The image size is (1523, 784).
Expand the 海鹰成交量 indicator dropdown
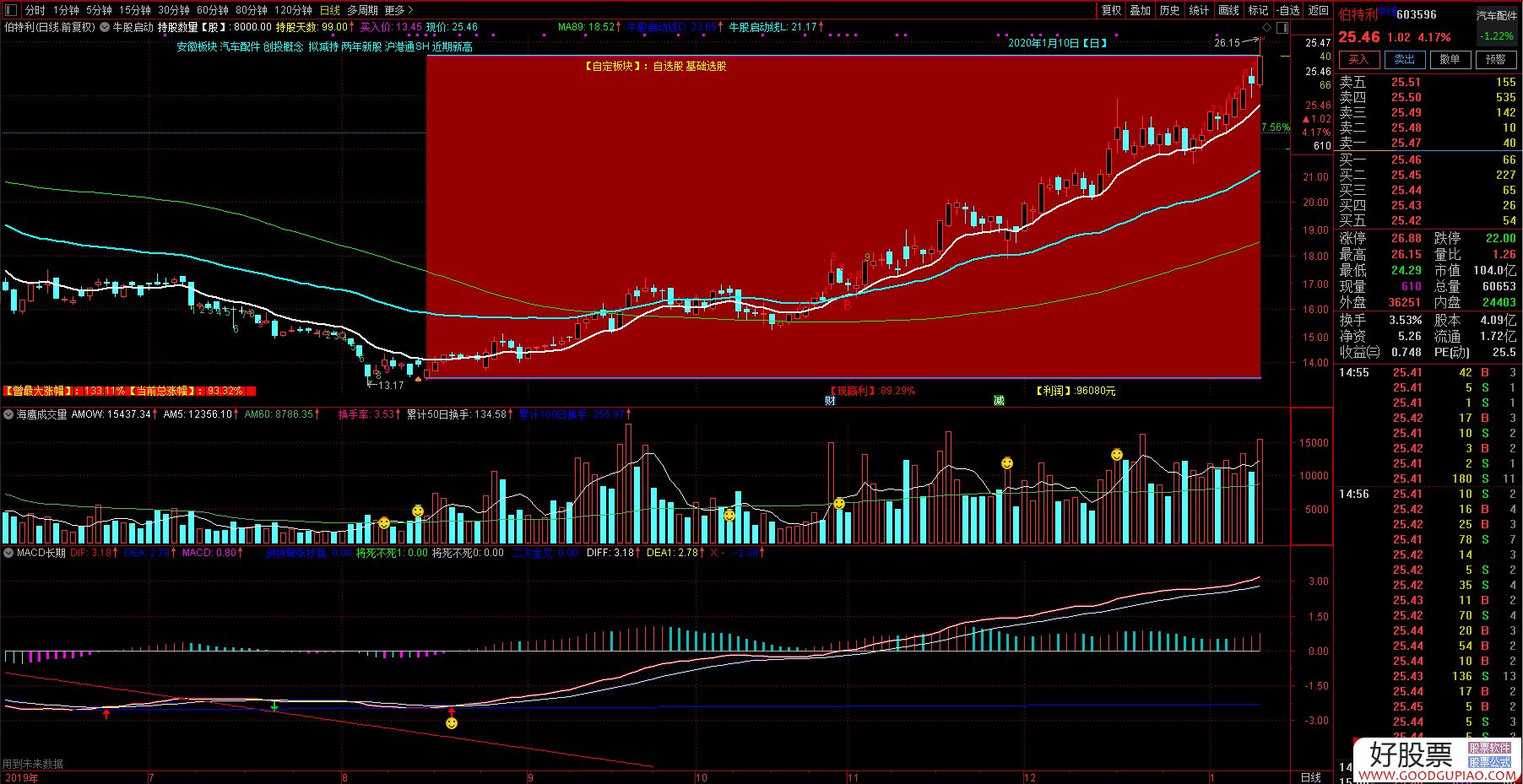8,414
